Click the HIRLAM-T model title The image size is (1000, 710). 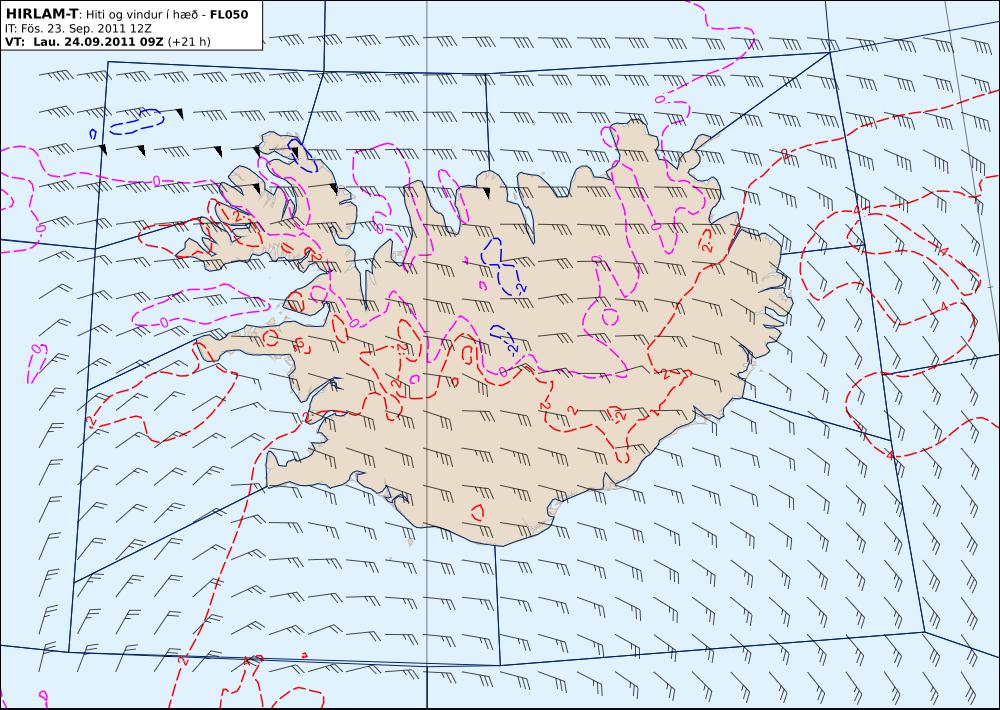pos(41,14)
